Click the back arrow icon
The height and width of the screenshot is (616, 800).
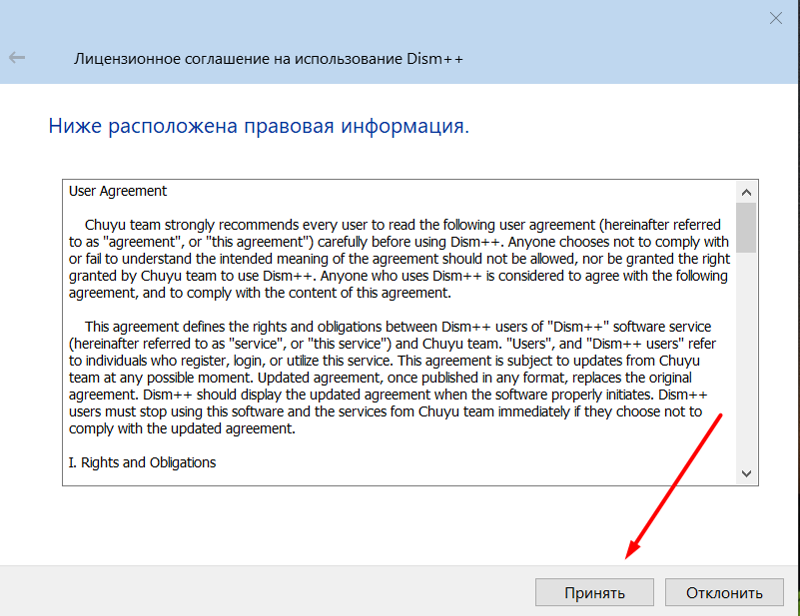tap(17, 58)
